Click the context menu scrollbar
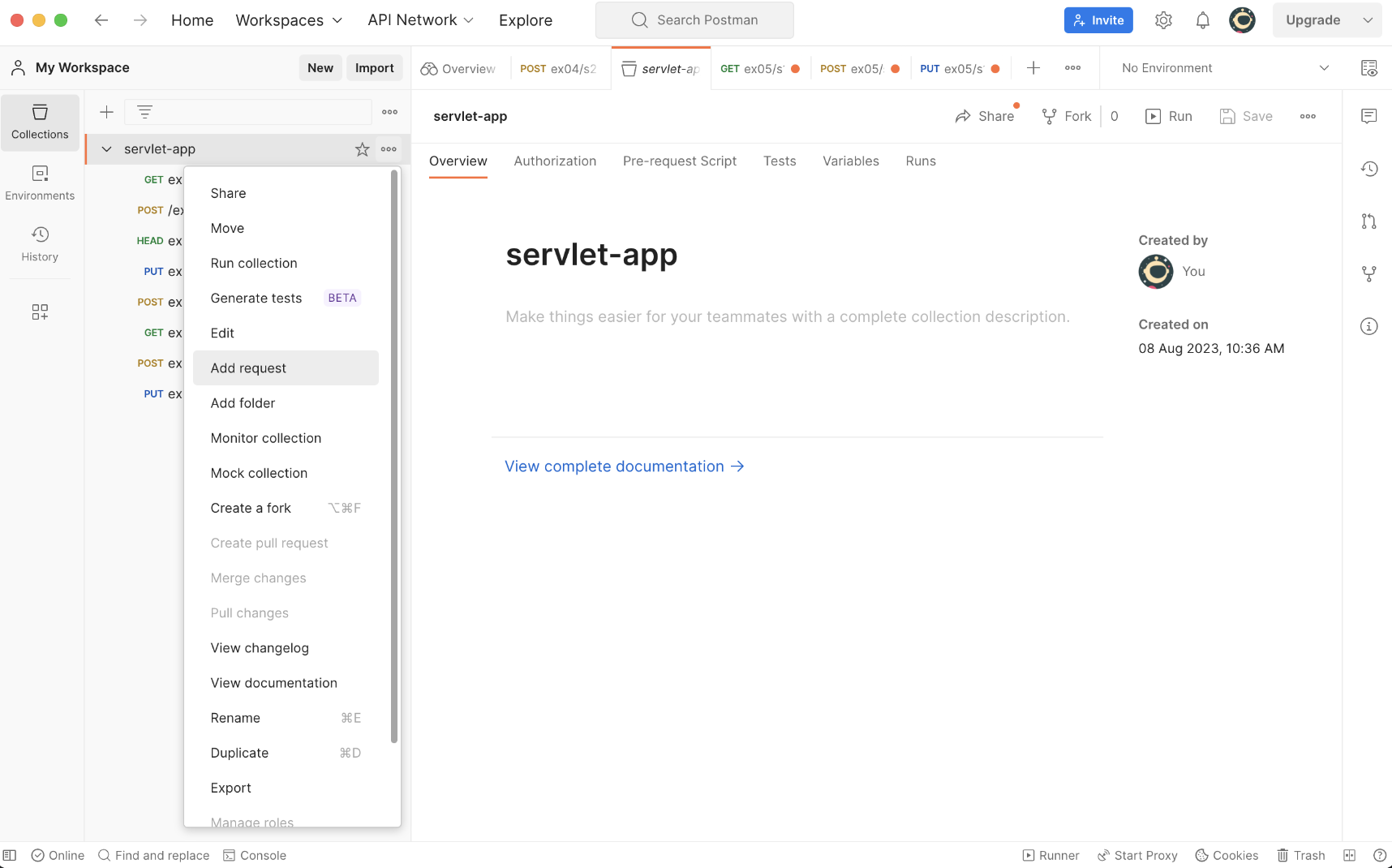 [x=394, y=457]
